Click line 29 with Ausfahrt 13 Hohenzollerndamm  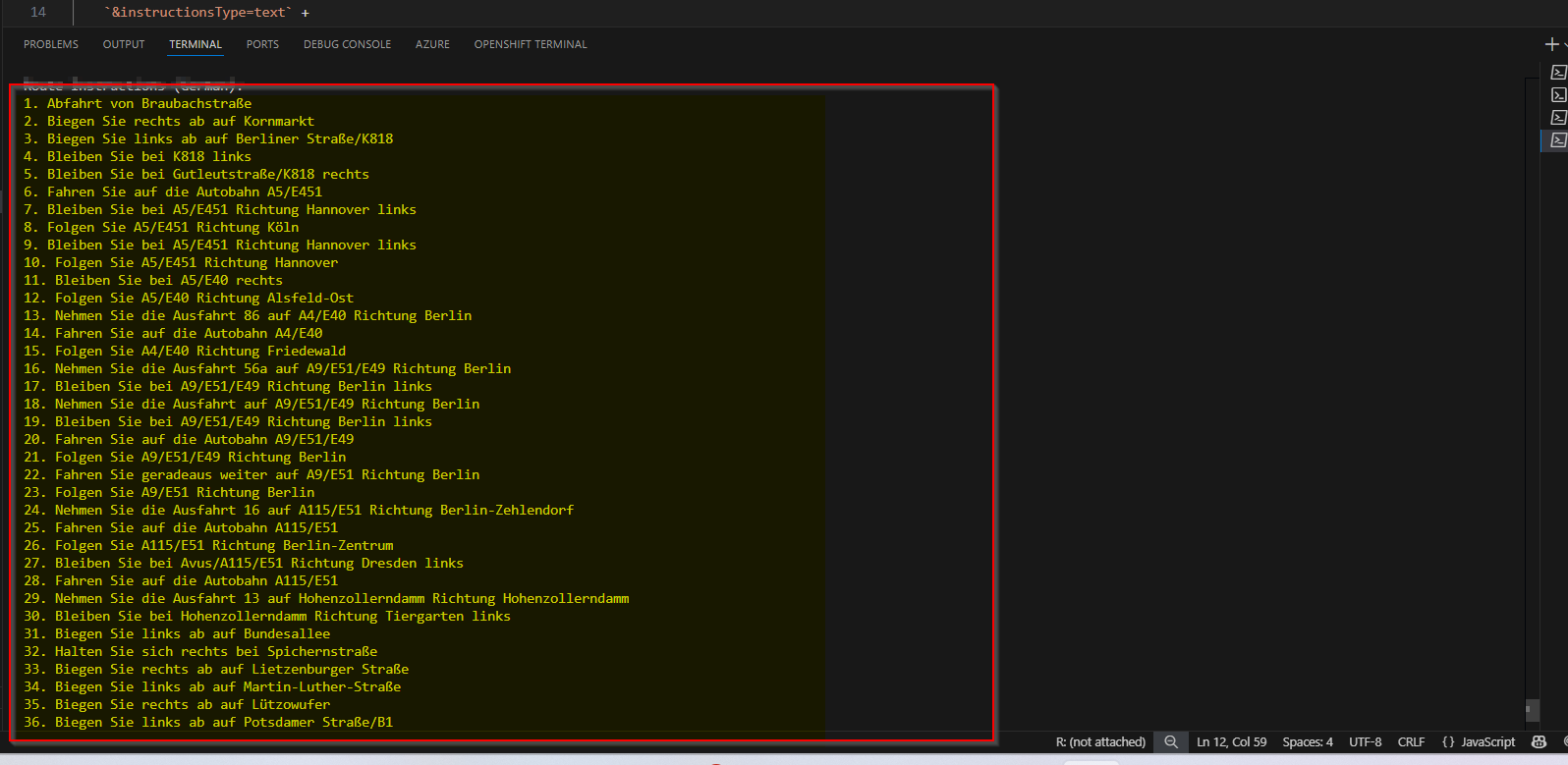326,598
